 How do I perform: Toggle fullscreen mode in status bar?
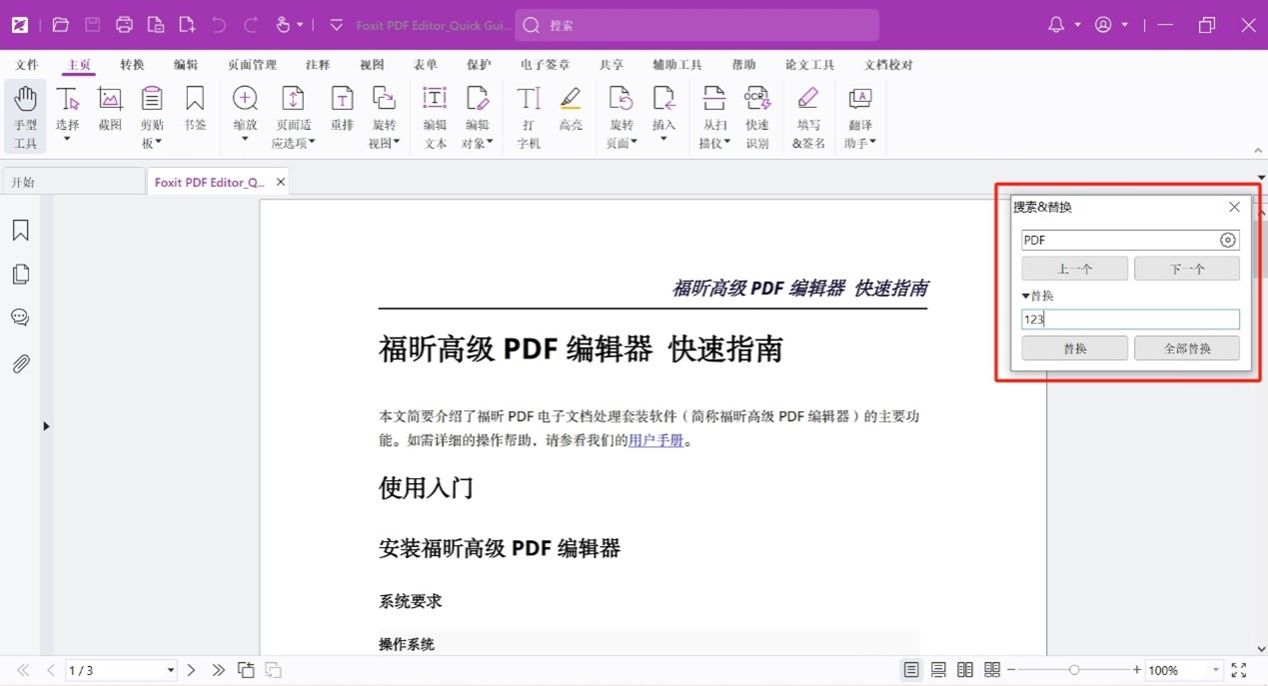(1239, 670)
